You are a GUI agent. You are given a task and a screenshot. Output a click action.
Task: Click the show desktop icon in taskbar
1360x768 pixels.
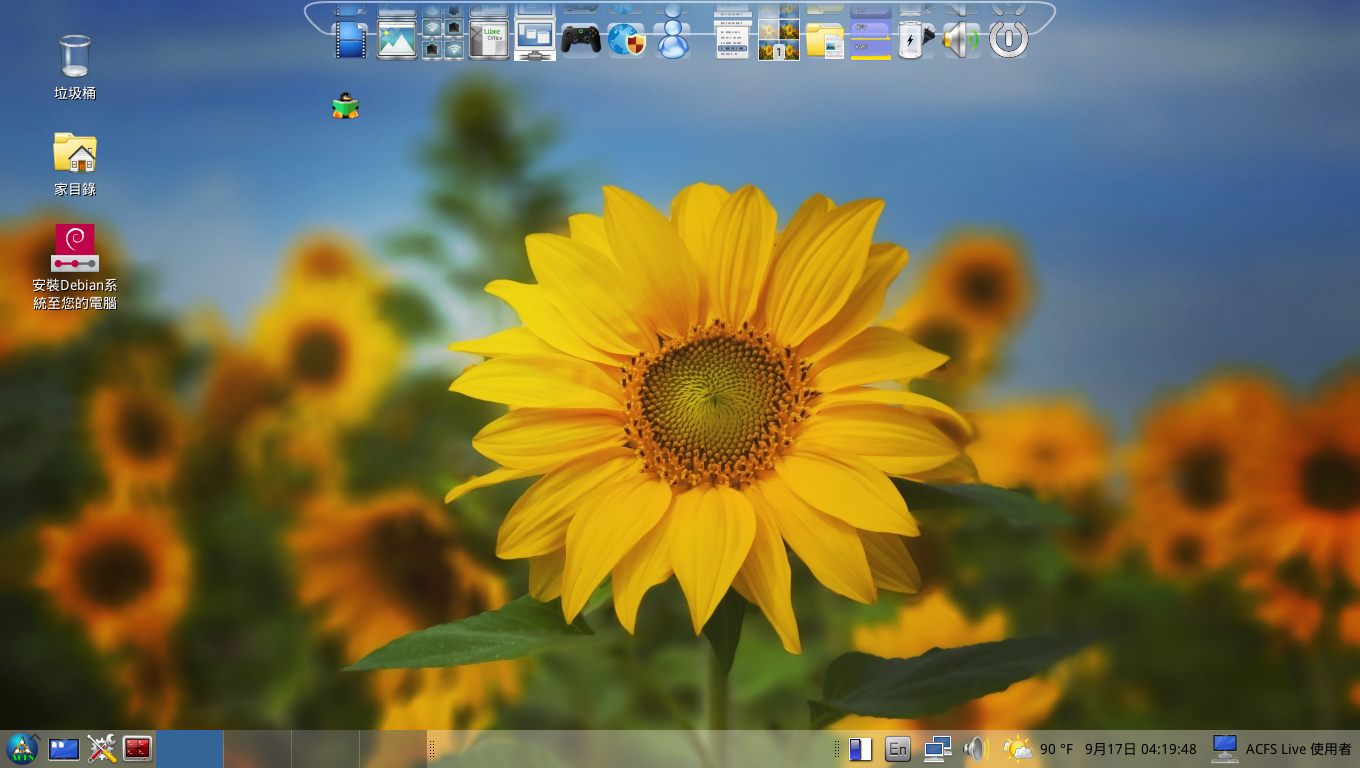click(x=64, y=748)
